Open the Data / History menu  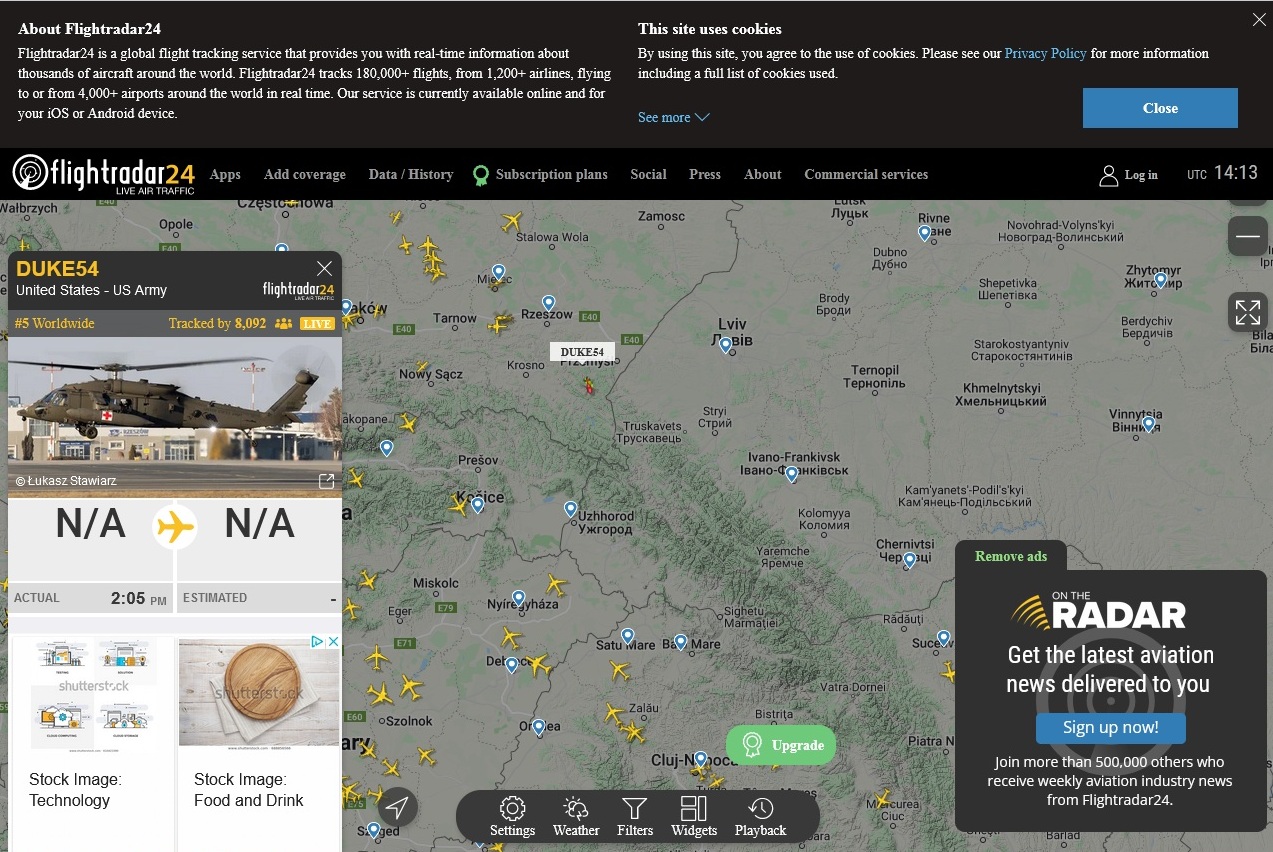click(x=410, y=174)
